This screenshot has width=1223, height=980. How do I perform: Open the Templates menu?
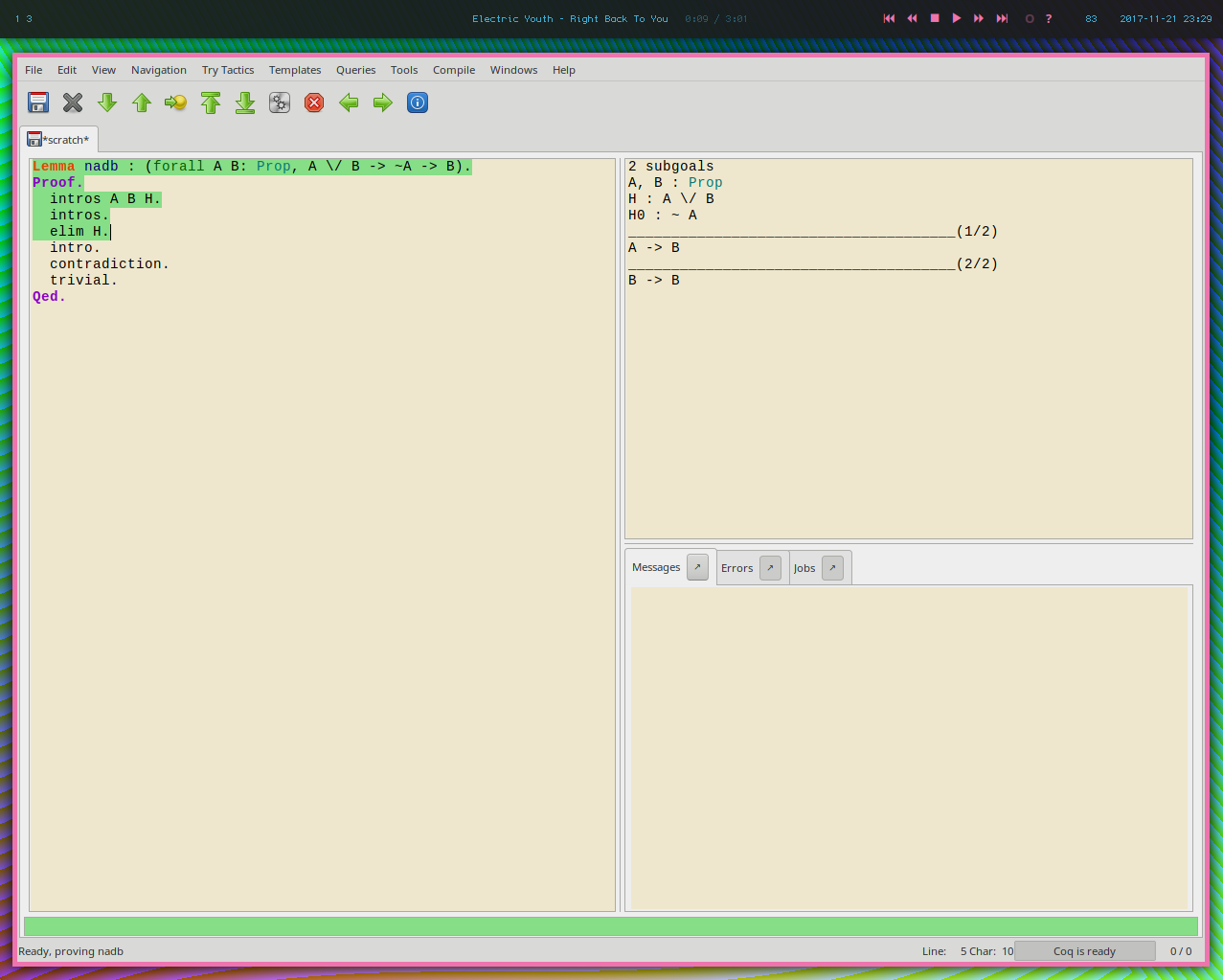pos(295,70)
